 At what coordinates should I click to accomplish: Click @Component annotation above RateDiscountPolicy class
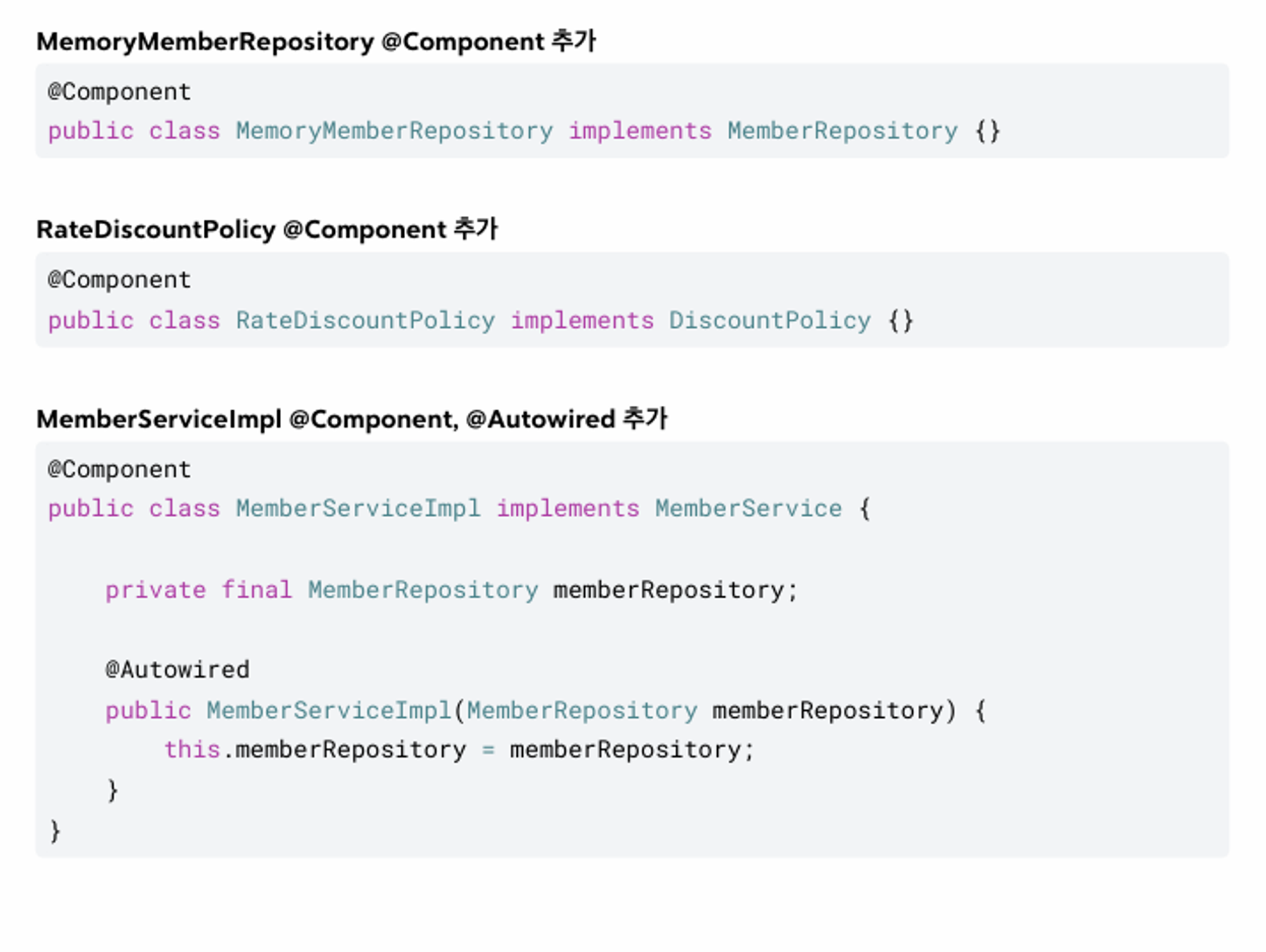click(119, 280)
